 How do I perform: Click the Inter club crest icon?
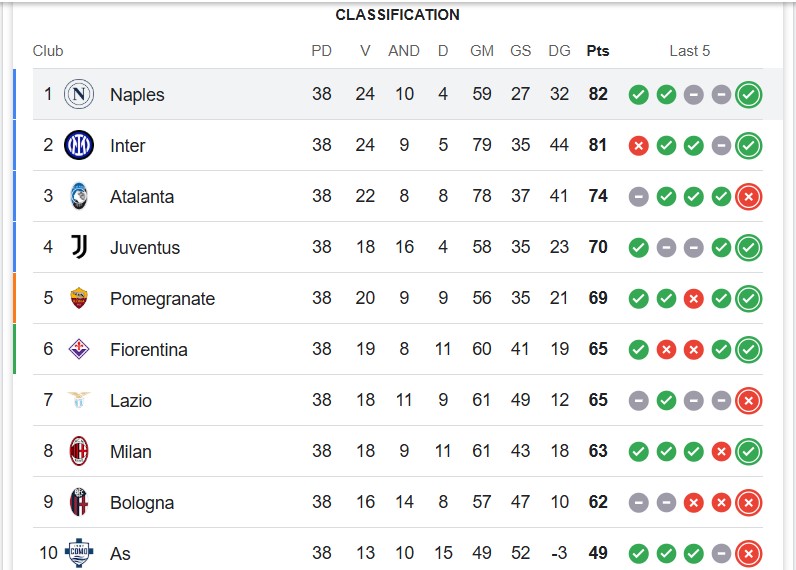79,145
